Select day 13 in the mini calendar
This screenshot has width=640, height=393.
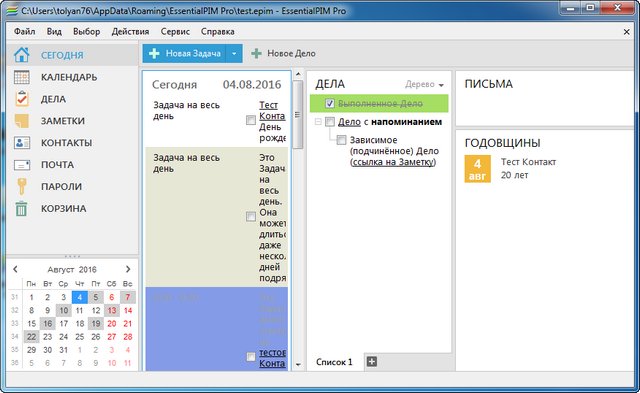click(112, 311)
